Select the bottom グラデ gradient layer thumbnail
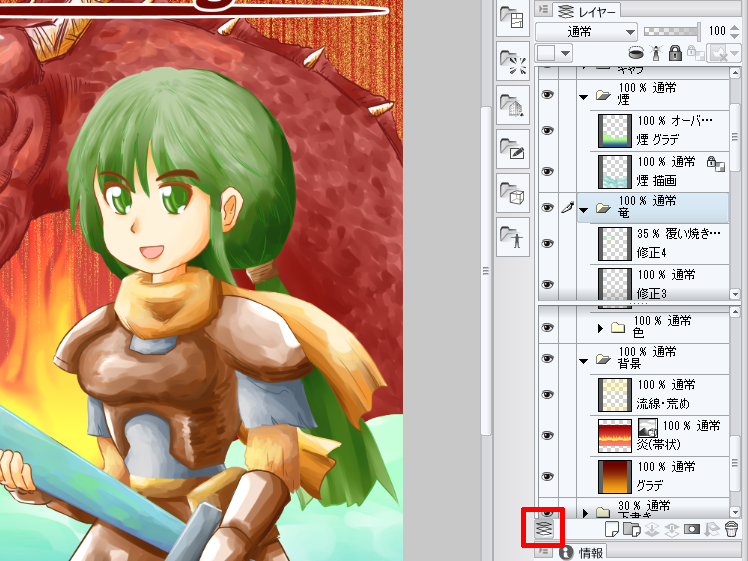748x561 pixels. 615,477
